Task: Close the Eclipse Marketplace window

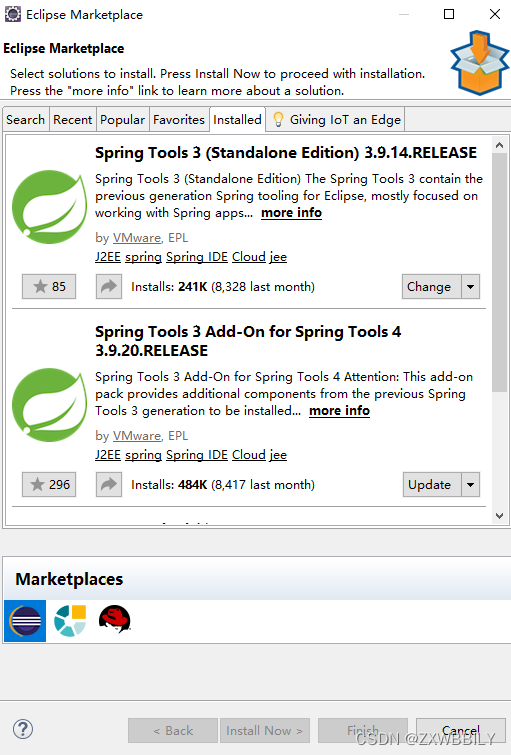Action: pos(495,14)
